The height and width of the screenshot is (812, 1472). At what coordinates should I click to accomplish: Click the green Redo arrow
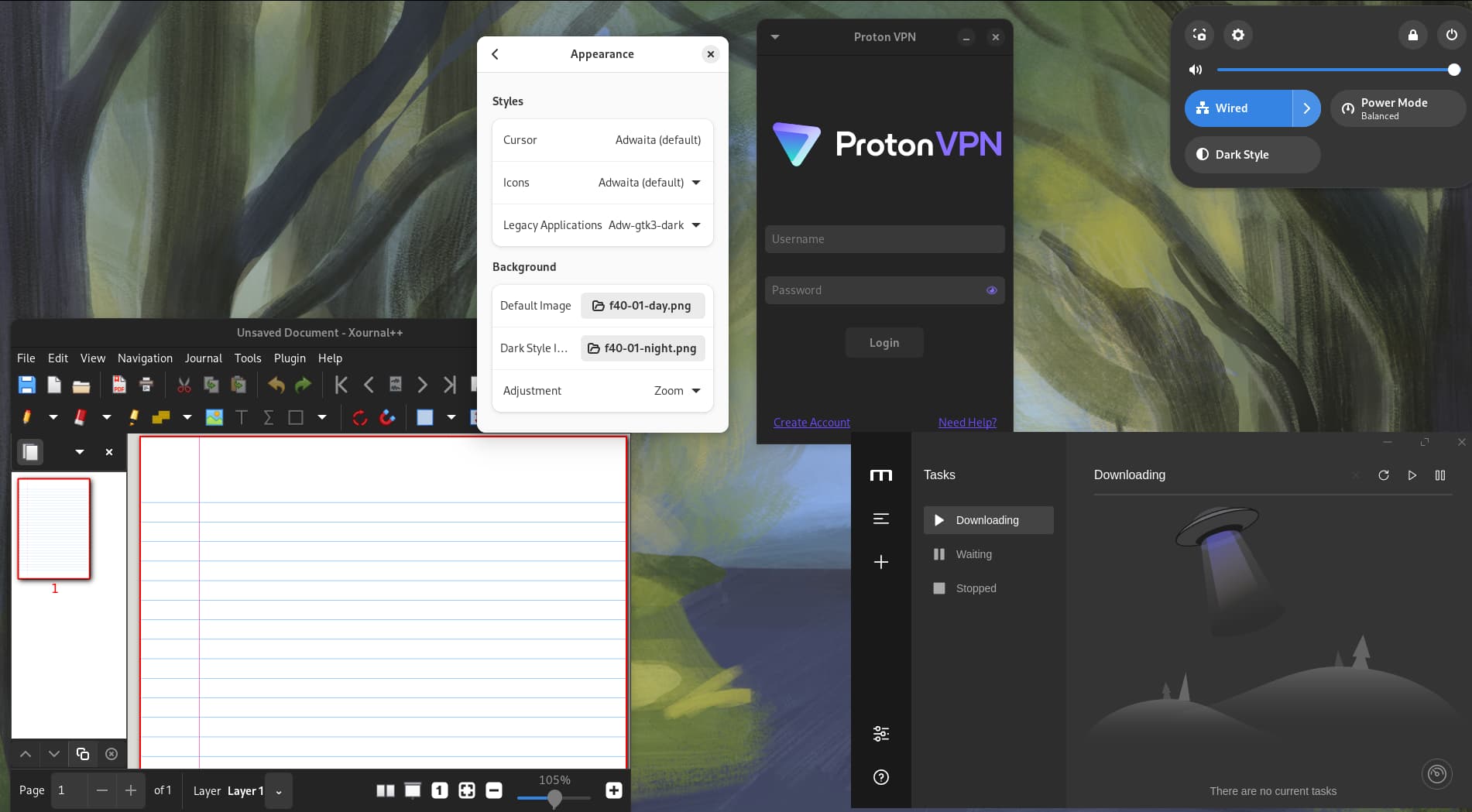(x=303, y=385)
